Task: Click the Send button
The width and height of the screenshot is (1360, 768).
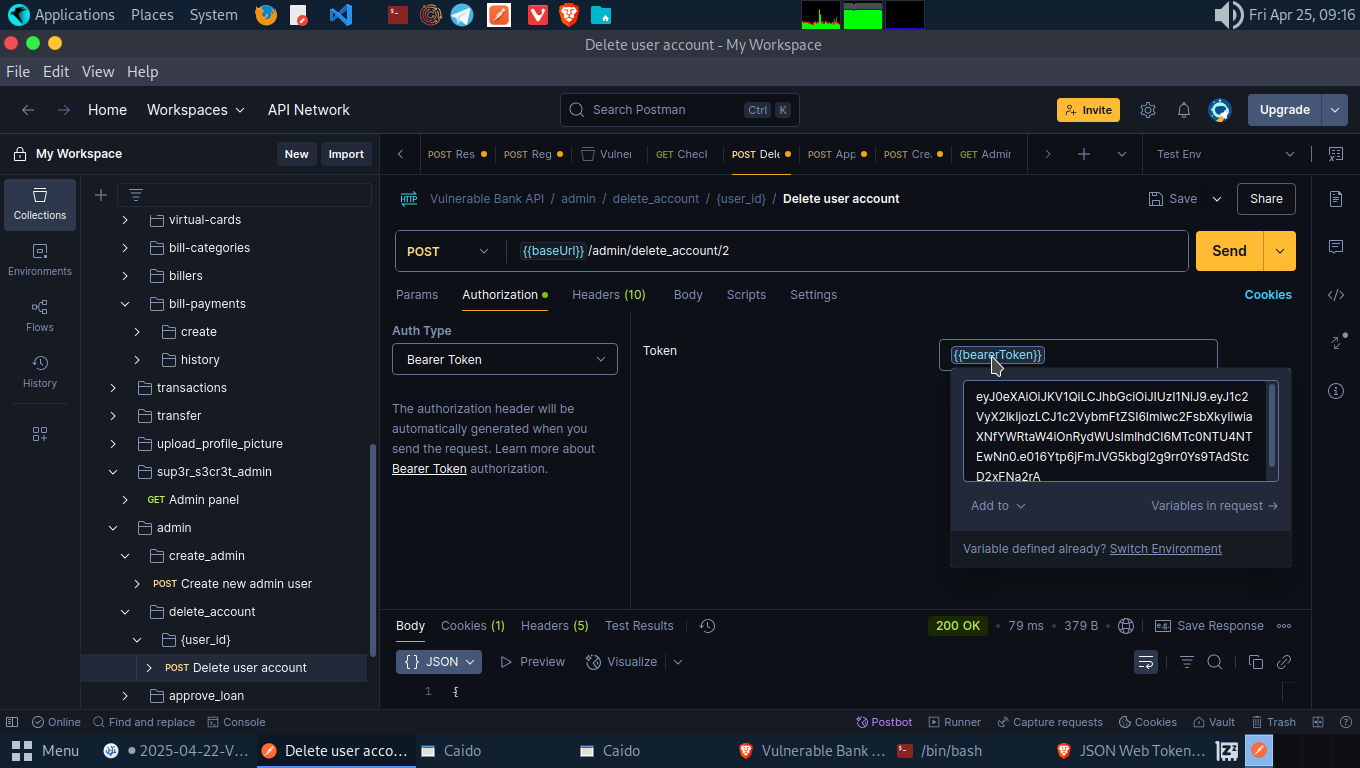Action: tap(1229, 251)
